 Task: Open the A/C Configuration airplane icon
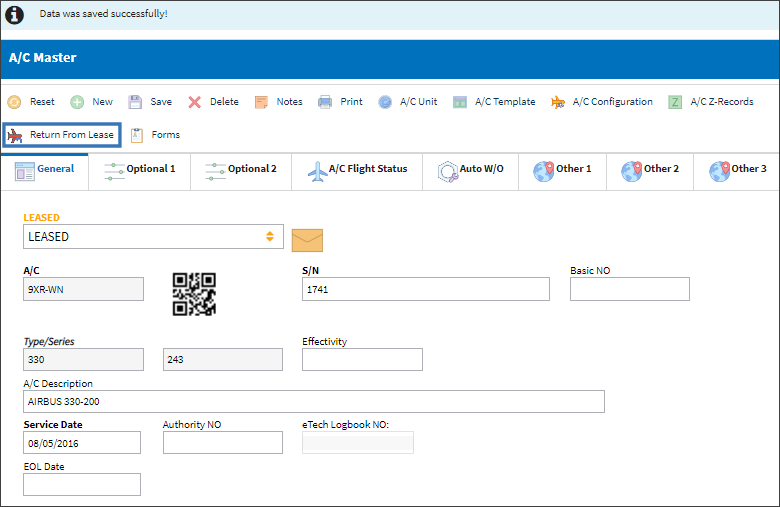pos(558,102)
